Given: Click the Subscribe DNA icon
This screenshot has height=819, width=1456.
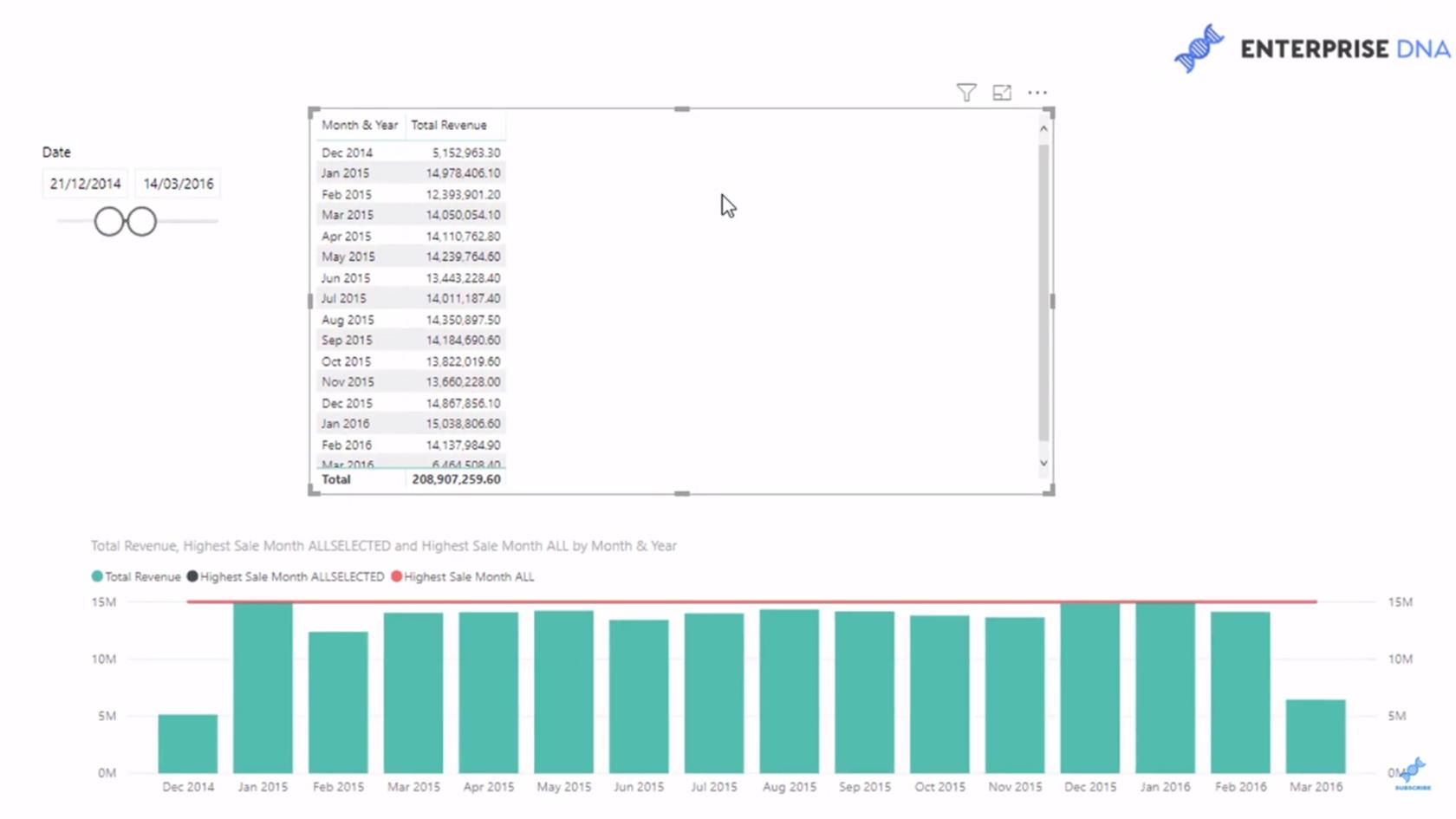Looking at the screenshot, I should 1413,773.
